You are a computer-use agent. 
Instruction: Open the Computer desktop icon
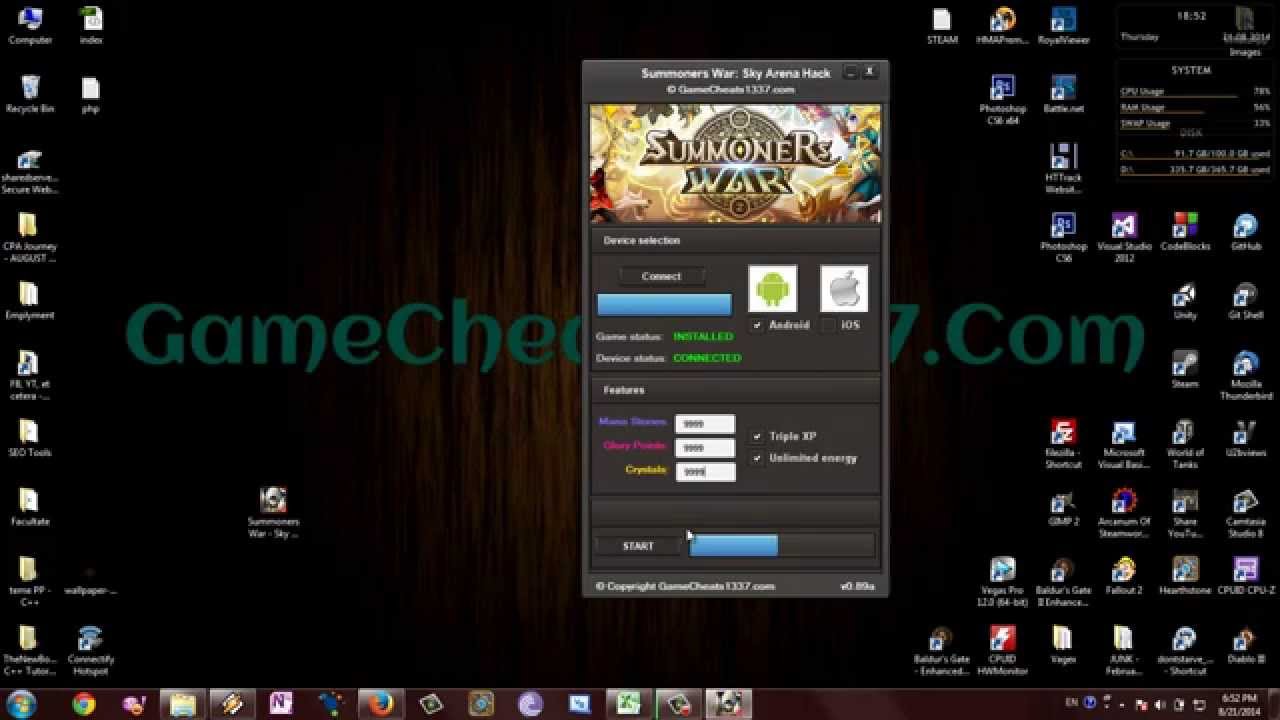[30, 26]
